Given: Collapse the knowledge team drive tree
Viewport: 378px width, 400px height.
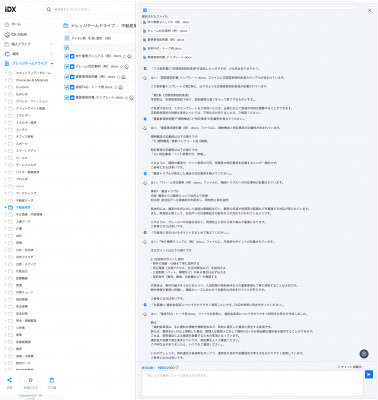Looking at the screenshot, I should [x=52, y=63].
